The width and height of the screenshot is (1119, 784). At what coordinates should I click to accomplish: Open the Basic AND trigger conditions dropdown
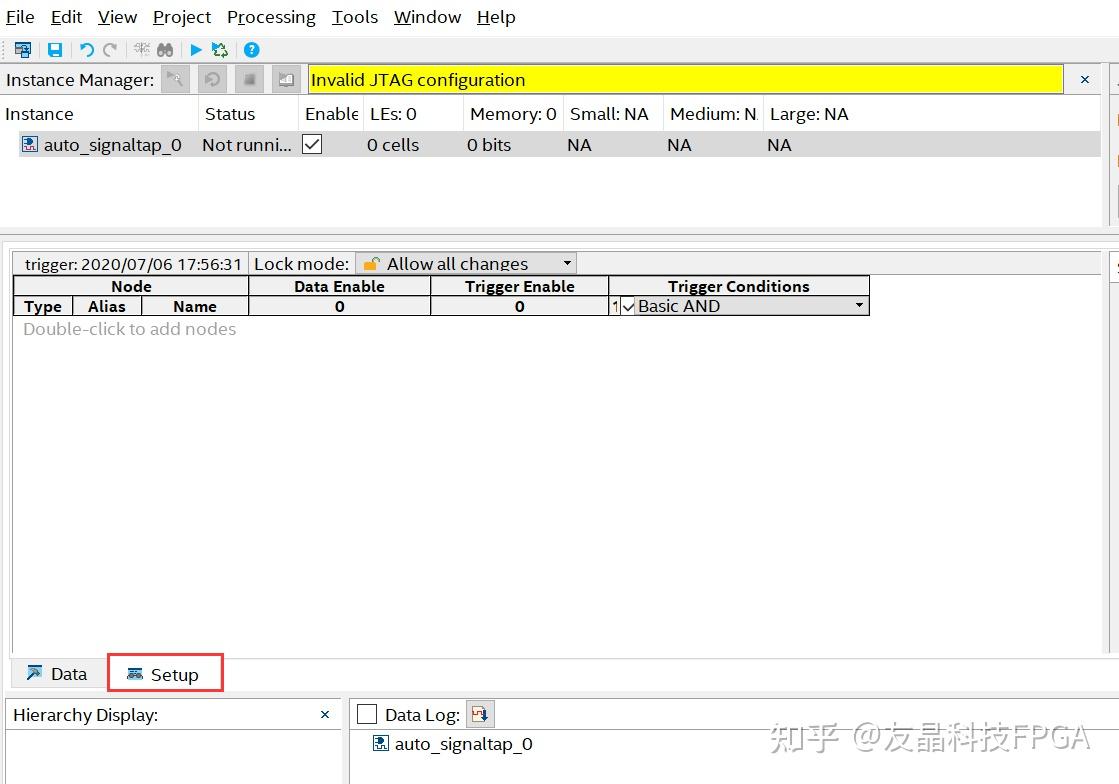(858, 306)
